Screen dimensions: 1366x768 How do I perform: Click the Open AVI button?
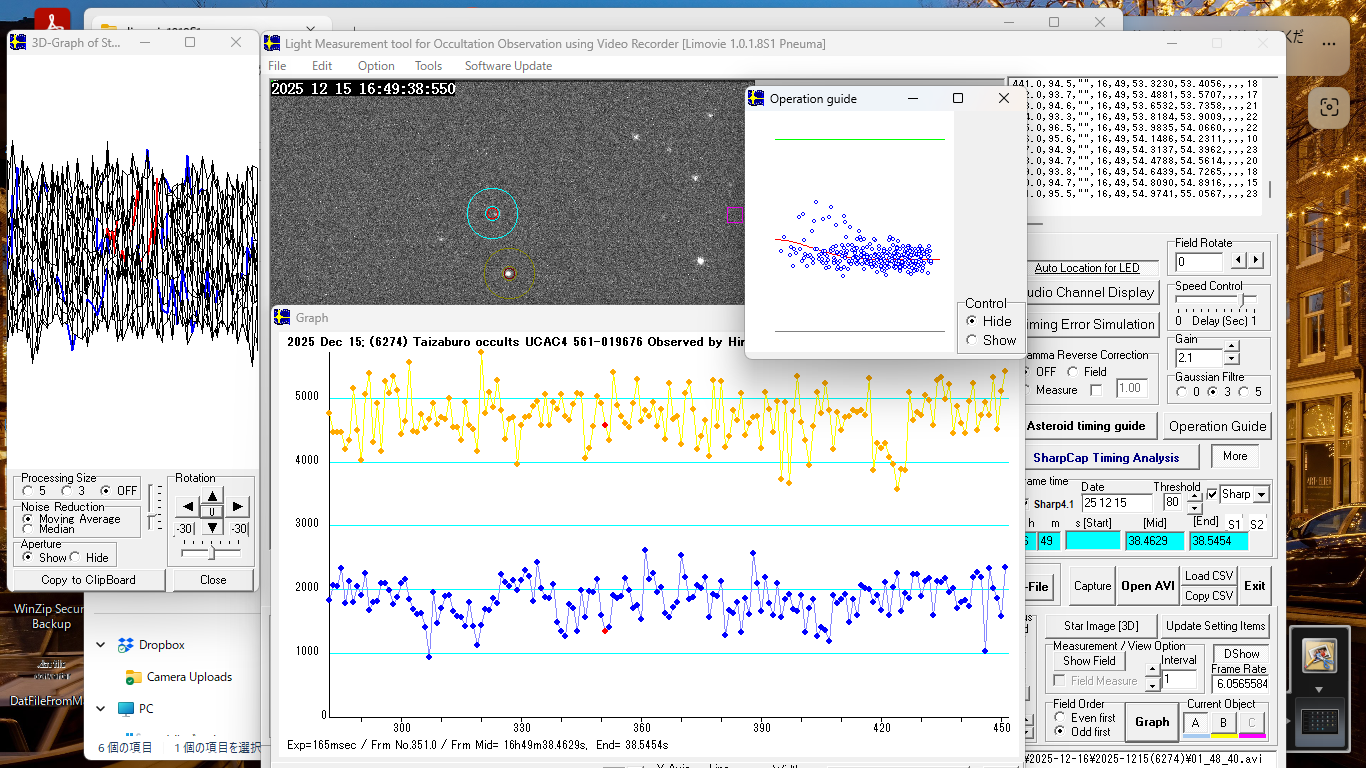(x=1148, y=586)
